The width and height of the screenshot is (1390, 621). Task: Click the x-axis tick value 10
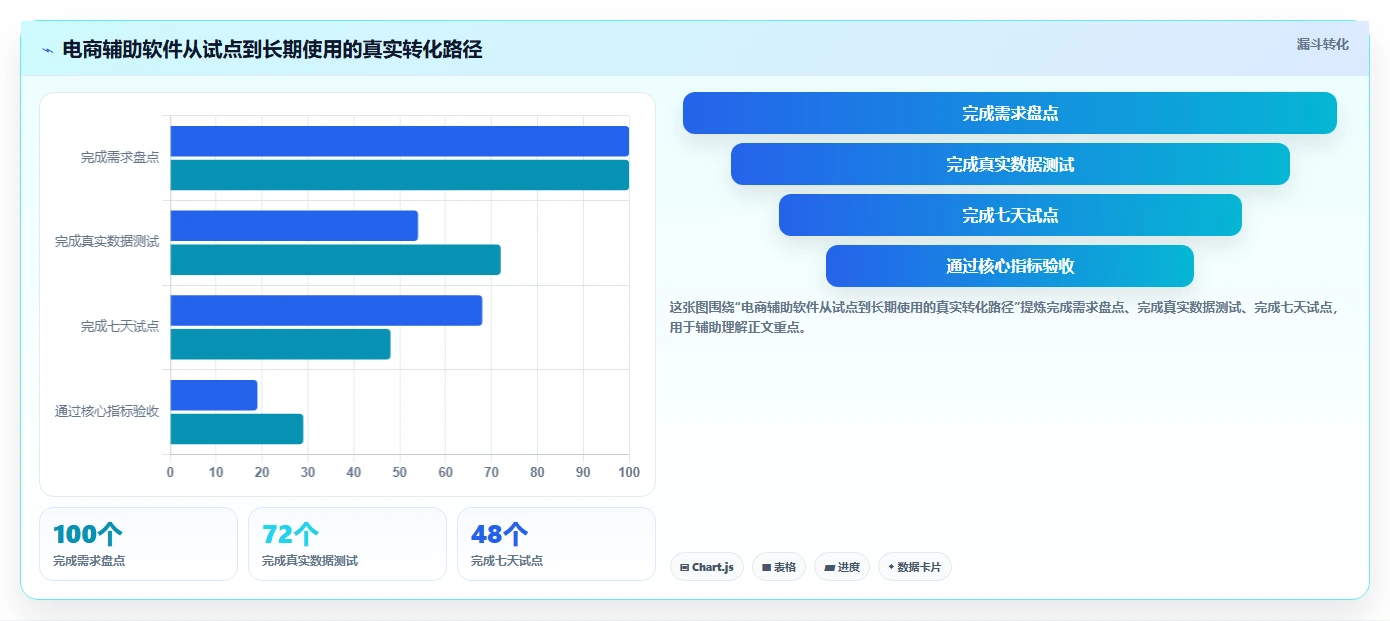click(x=216, y=472)
